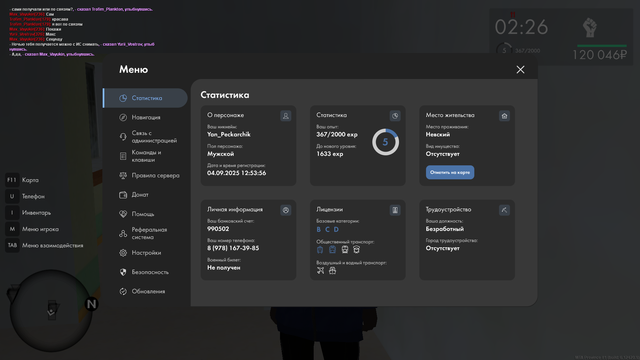Click the 120 046₽ money counter
The height and width of the screenshot is (360, 640).
(600, 55)
